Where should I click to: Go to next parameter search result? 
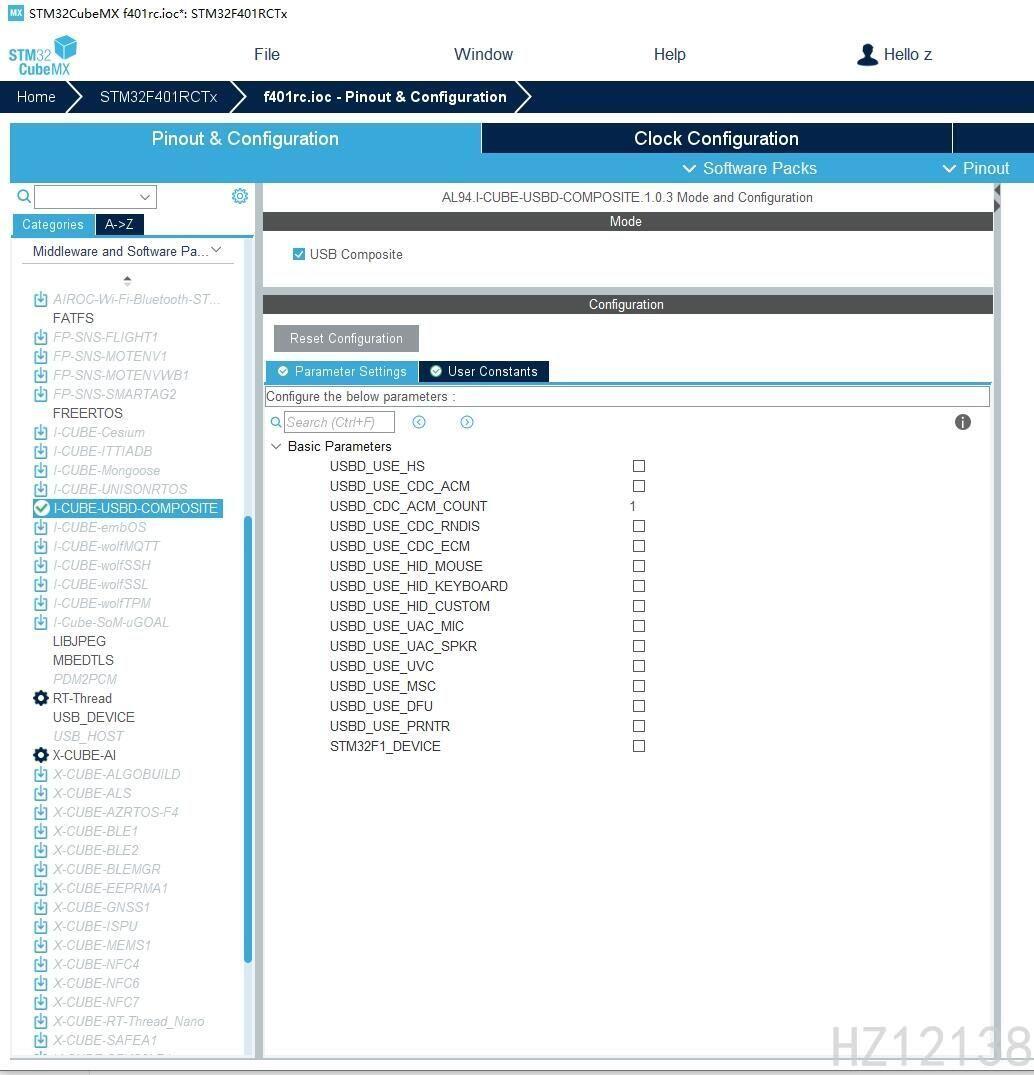(467, 422)
